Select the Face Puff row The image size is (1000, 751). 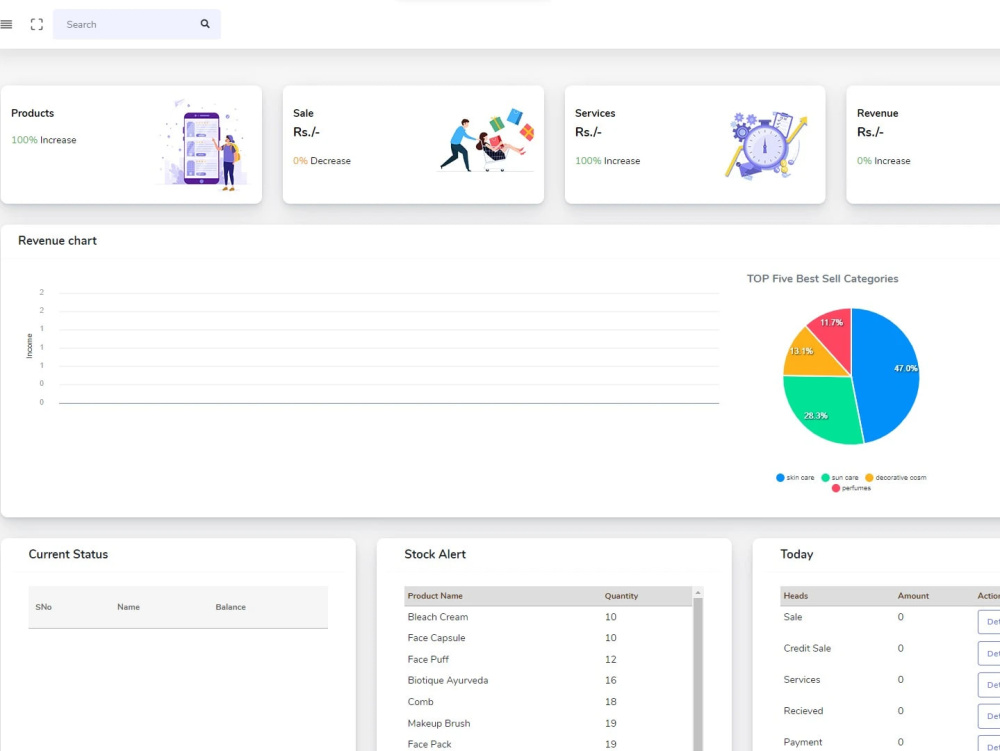coord(548,659)
